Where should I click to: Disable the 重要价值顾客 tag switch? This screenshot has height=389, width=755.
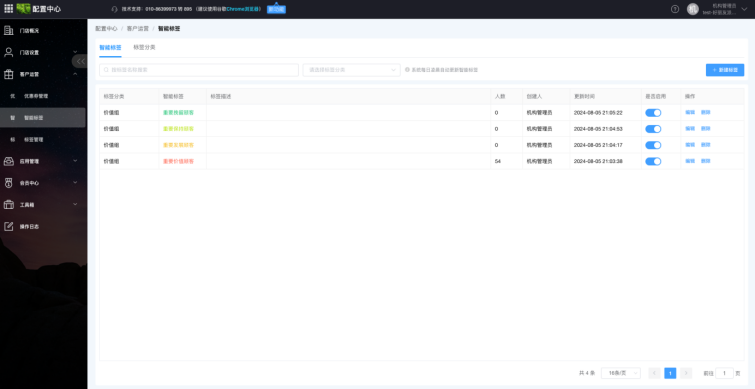tap(653, 161)
